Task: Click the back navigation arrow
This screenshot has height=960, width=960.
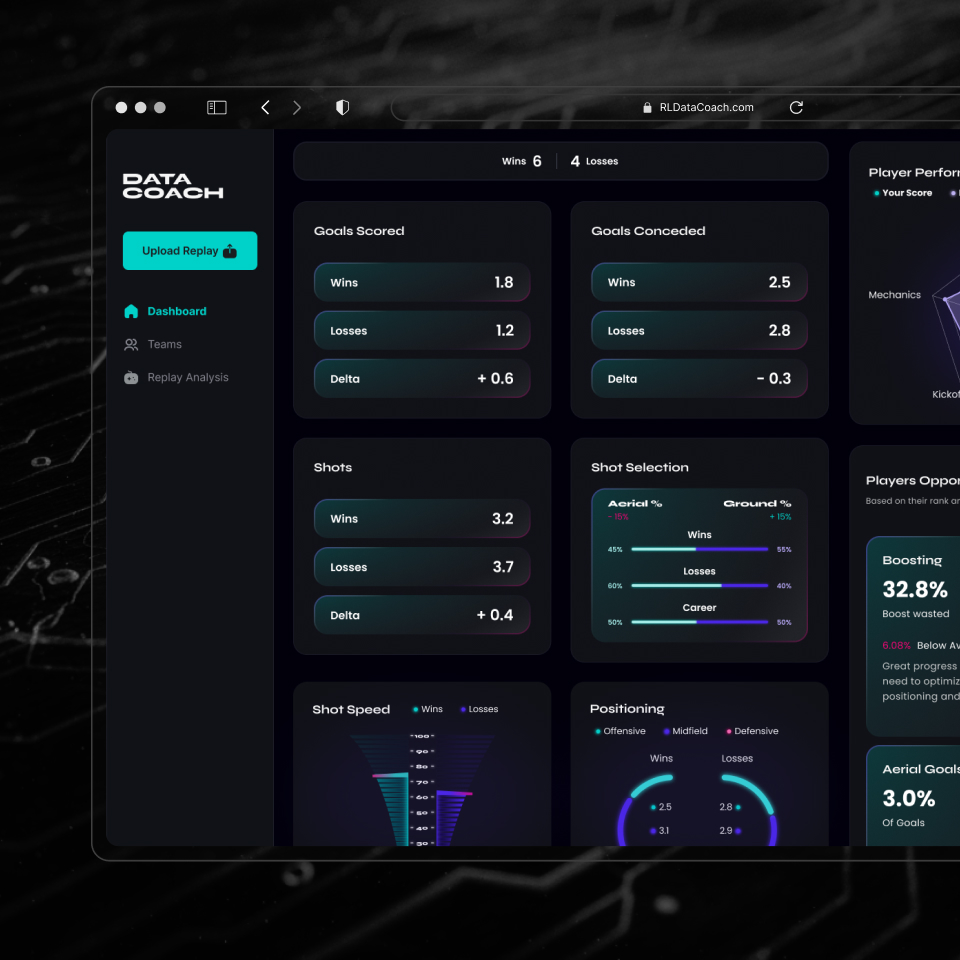Action: point(264,107)
